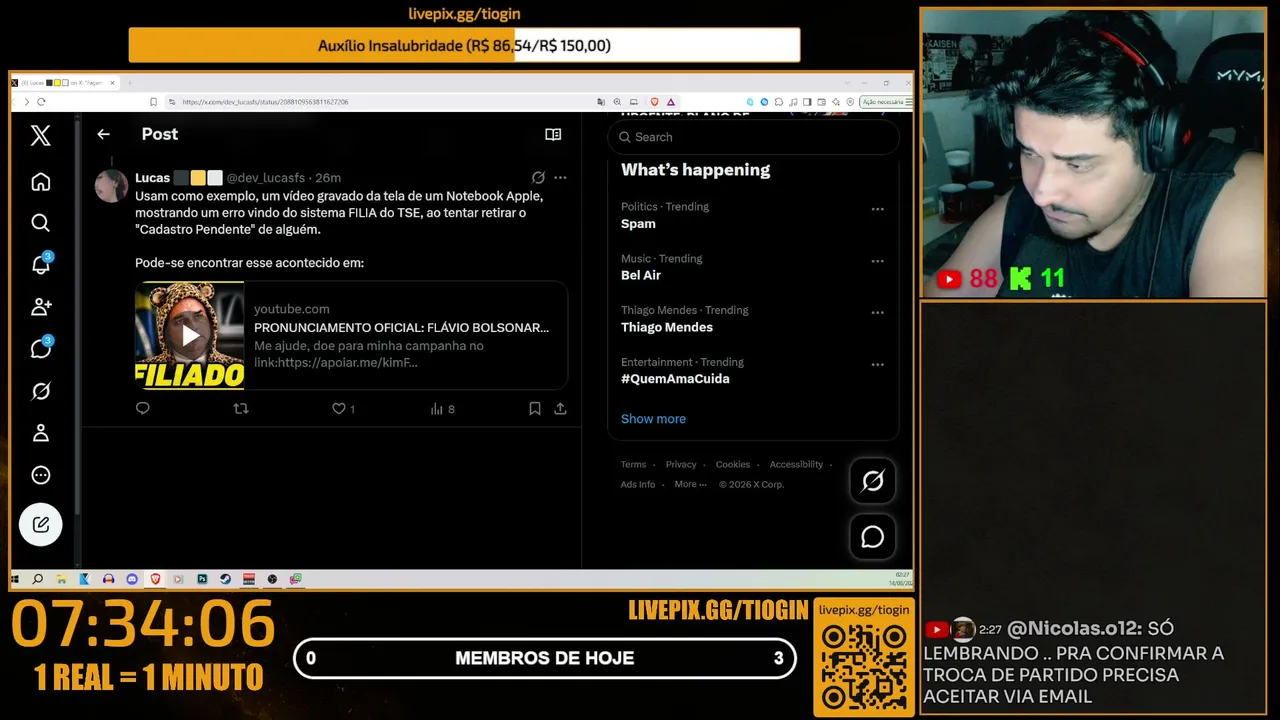Open the @dev_lucasfs profile link
Image resolution: width=1280 pixels, height=720 pixels.
[268, 178]
